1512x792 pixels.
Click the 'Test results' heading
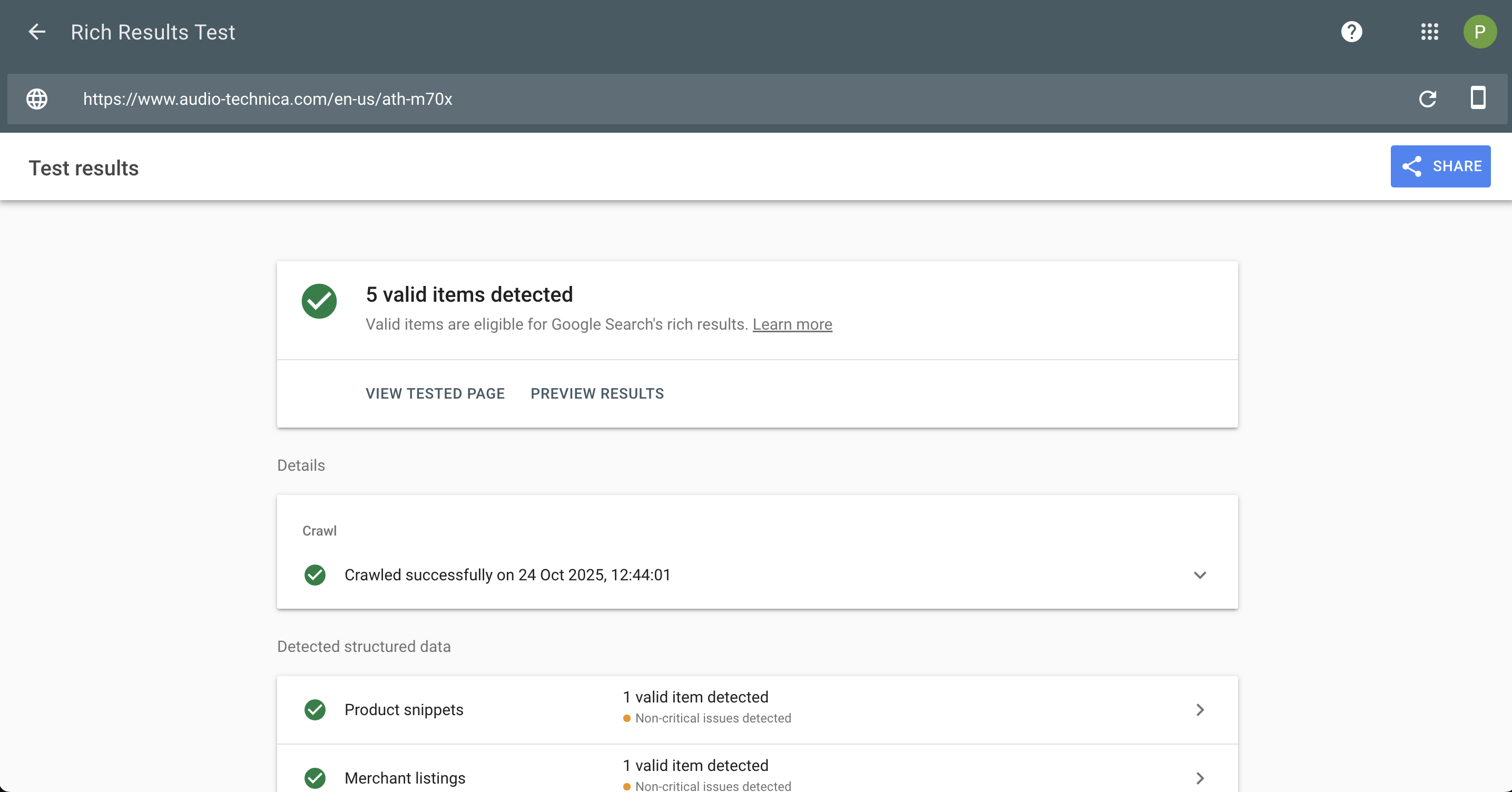pyautogui.click(x=84, y=169)
